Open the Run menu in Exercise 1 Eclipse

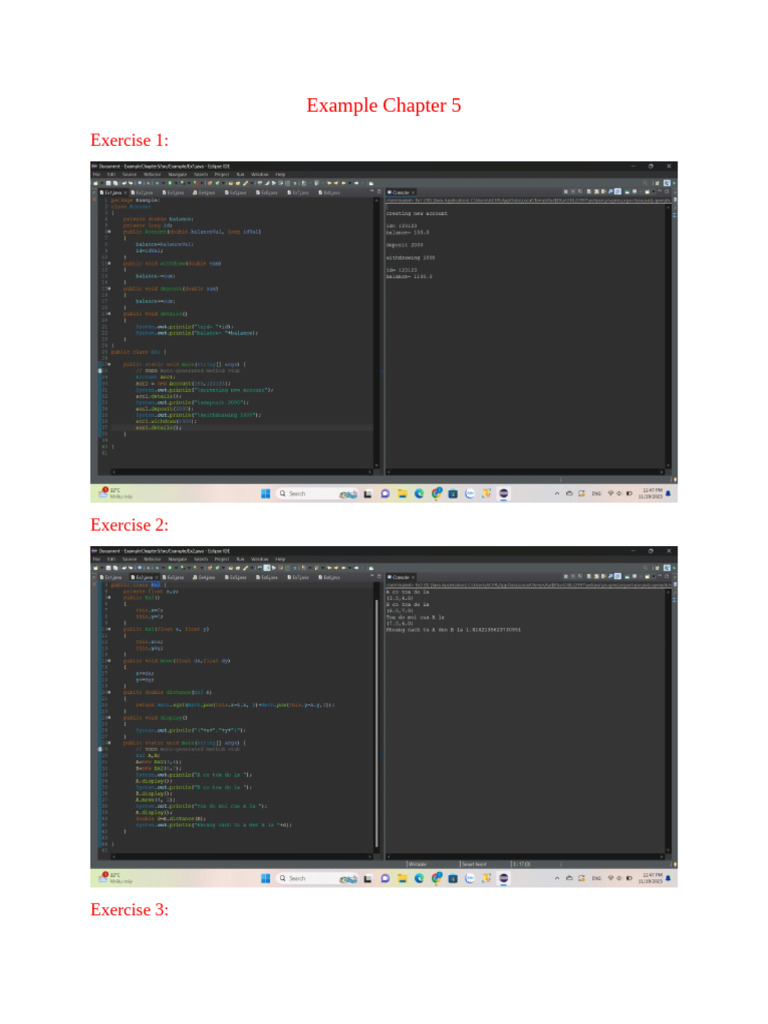(x=240, y=174)
